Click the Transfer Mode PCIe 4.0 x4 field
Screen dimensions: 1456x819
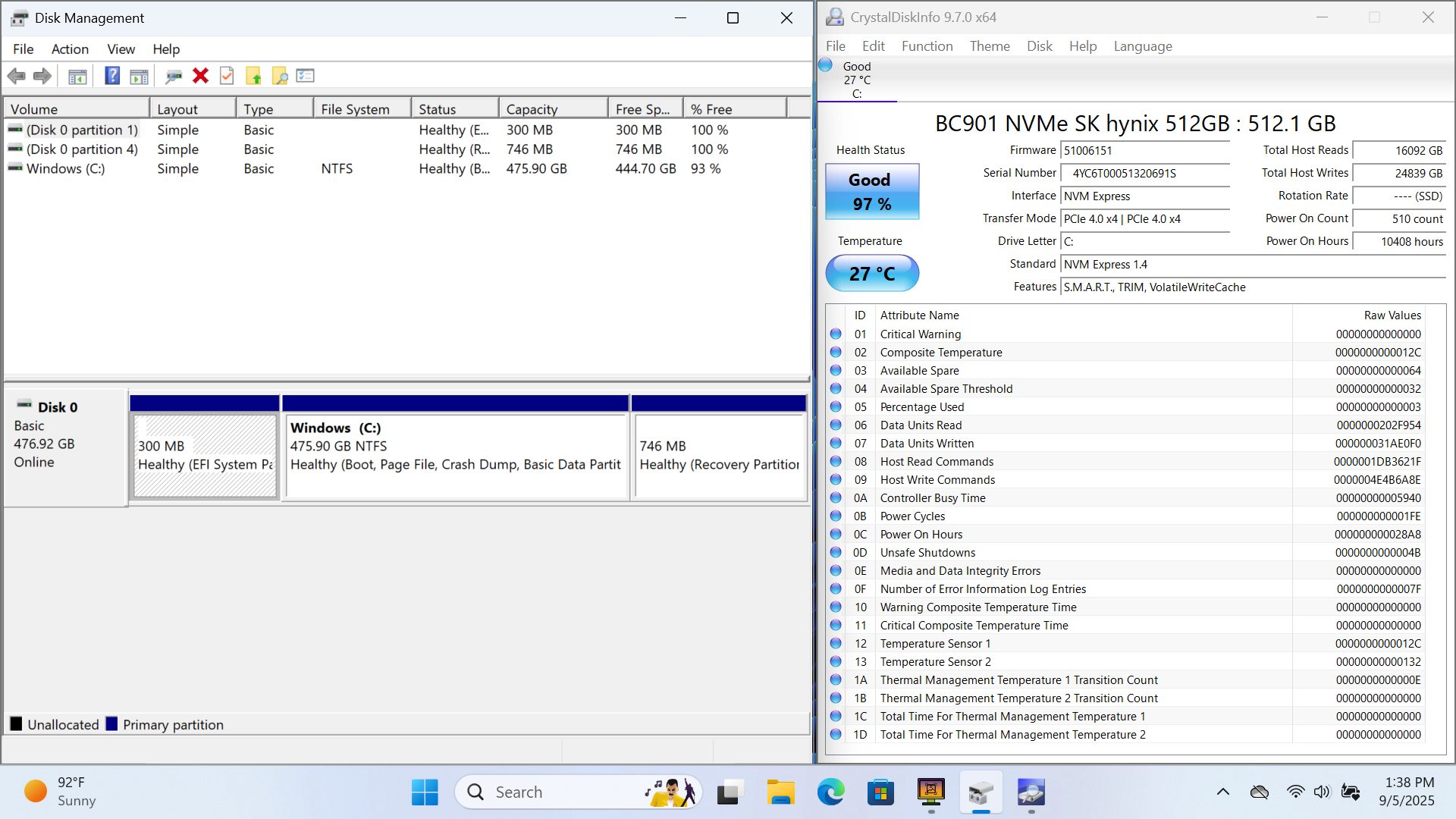tap(1145, 219)
